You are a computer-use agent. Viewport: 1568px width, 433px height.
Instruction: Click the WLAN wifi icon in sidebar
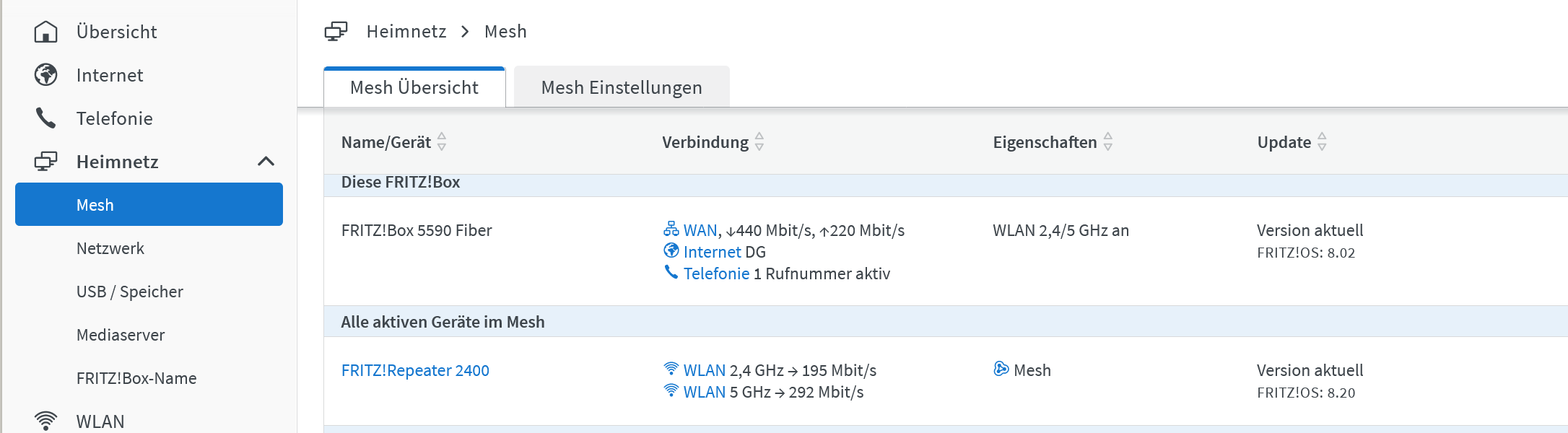click(x=46, y=421)
